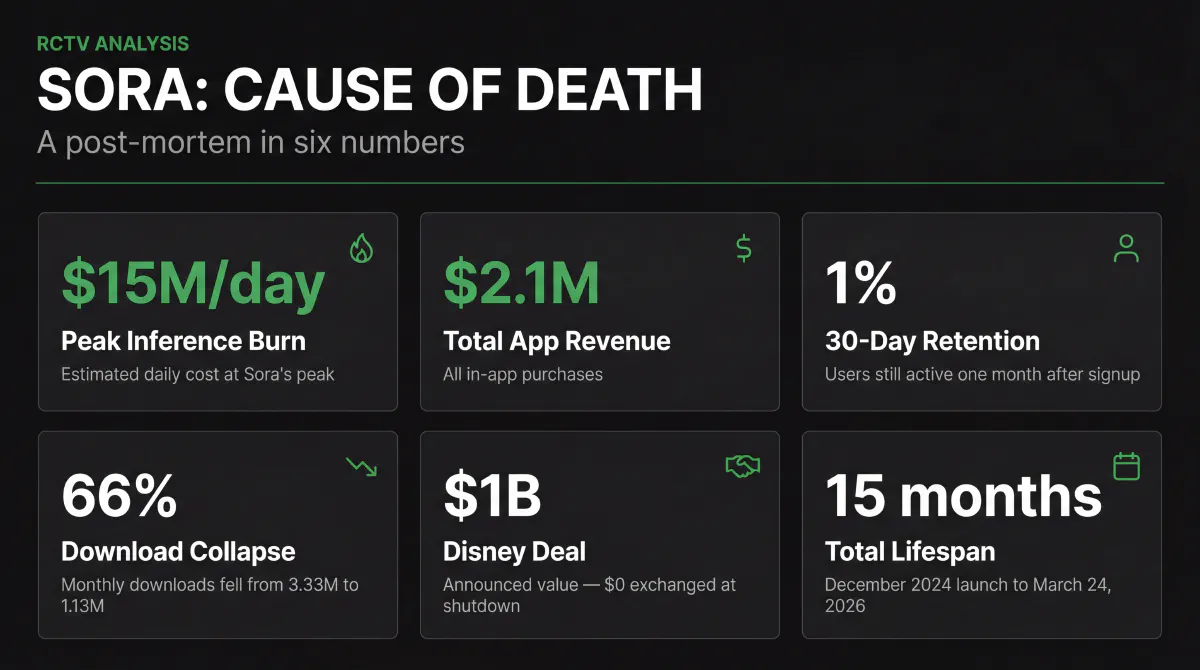Click the downward trend arrow on Download Collapse
The height and width of the screenshot is (670, 1200).
point(360,468)
